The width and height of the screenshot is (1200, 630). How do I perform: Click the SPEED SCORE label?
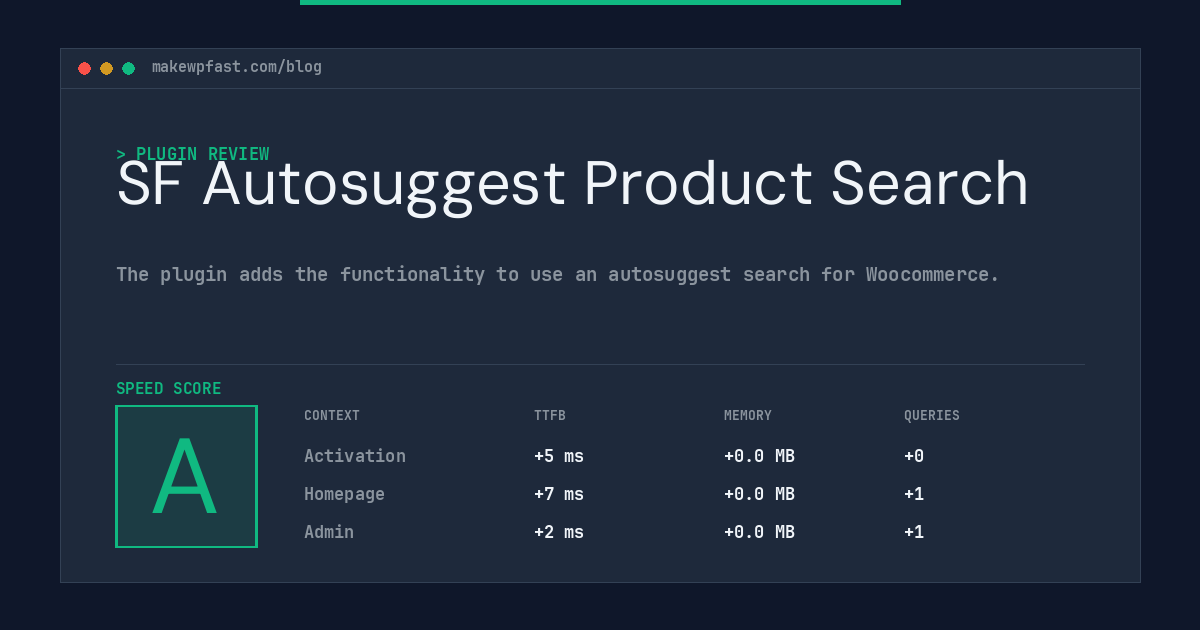click(169, 389)
